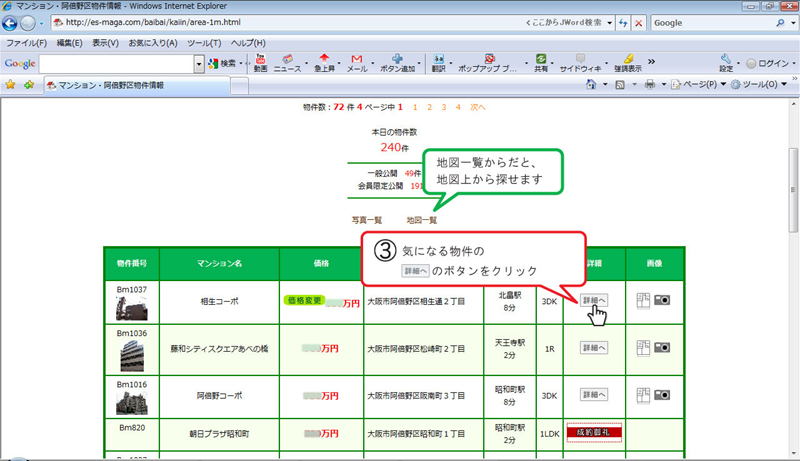The height and width of the screenshot is (461, 800).
Task: Open the ツール(O) command bar dropdown
Action: point(761,85)
